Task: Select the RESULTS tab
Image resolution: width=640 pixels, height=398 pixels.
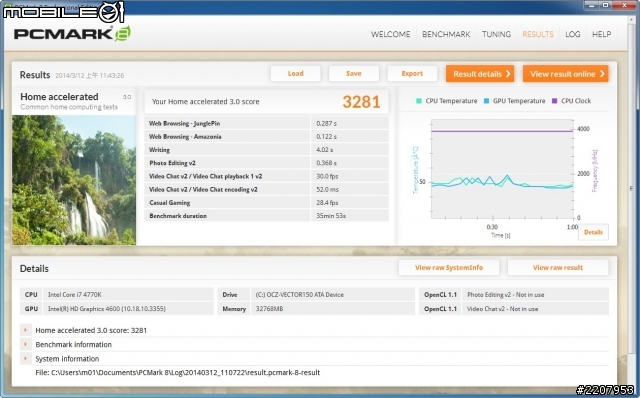Action: point(538,34)
